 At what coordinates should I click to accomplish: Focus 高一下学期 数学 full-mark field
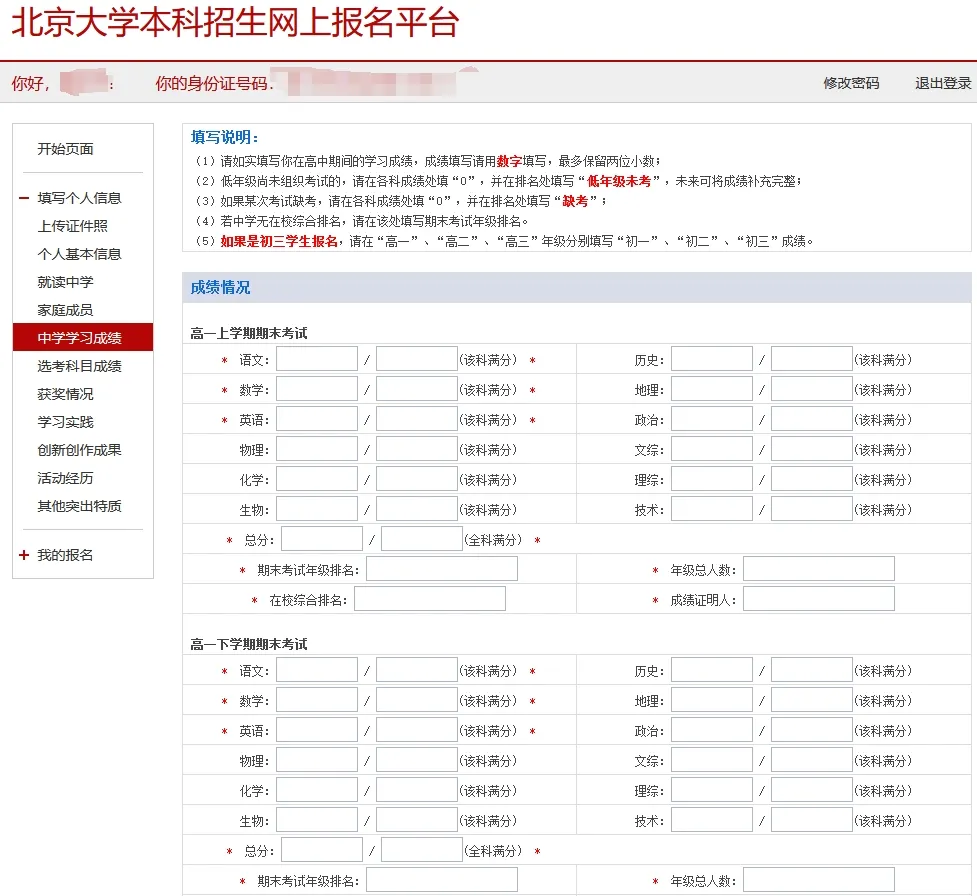[417, 700]
